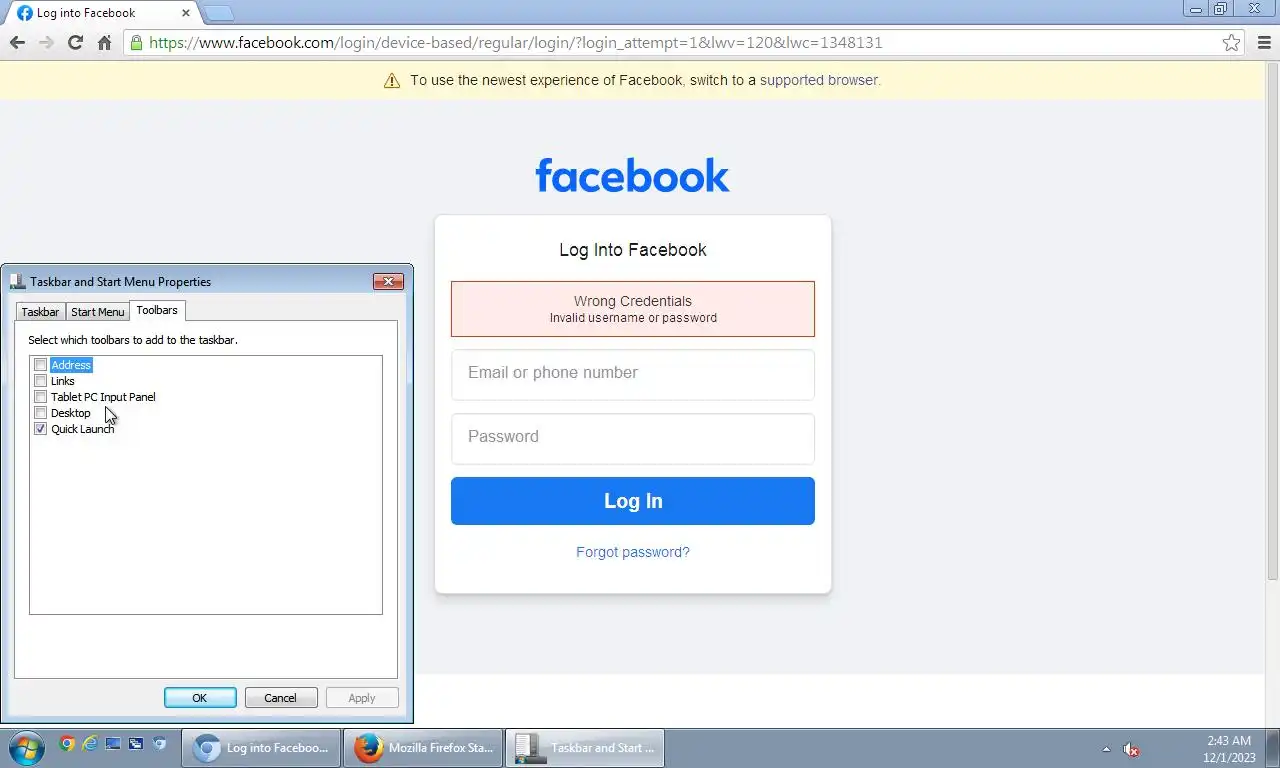Bookmark this page with the star icon
The height and width of the screenshot is (768, 1280).
point(1232,42)
